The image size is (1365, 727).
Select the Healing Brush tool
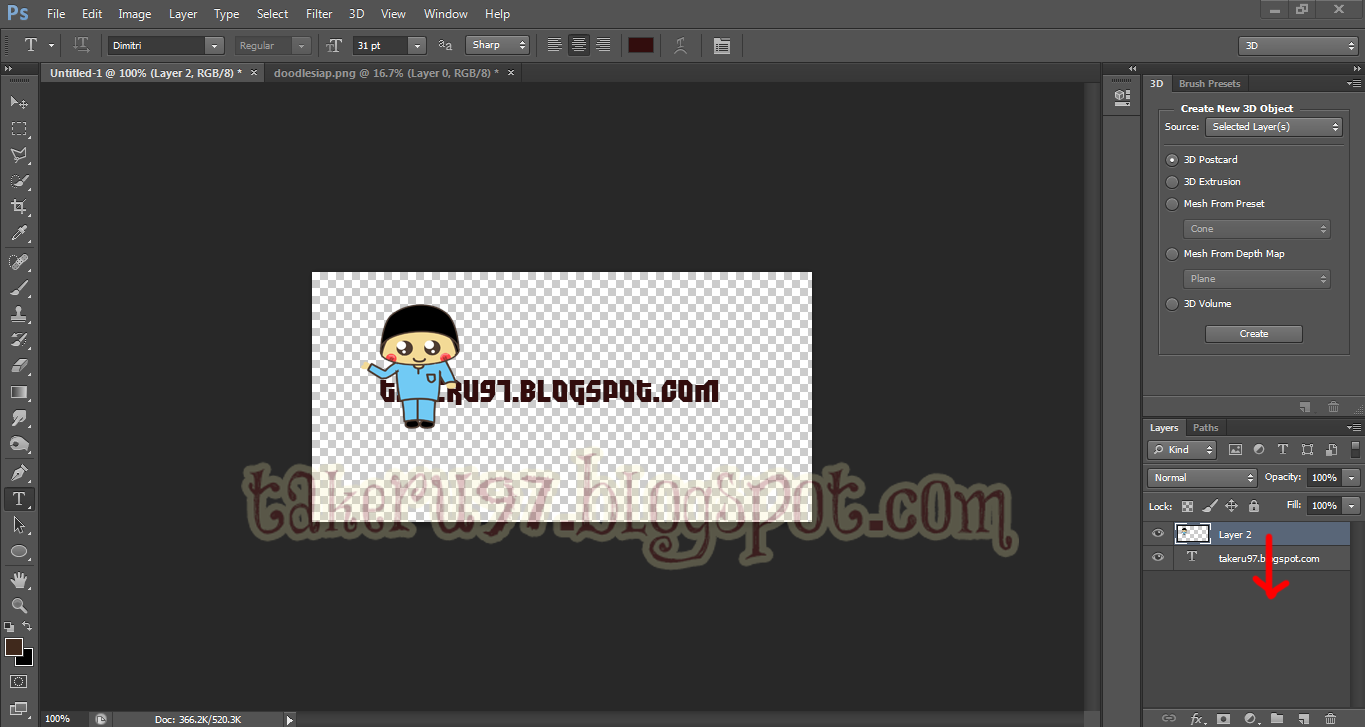point(19,262)
